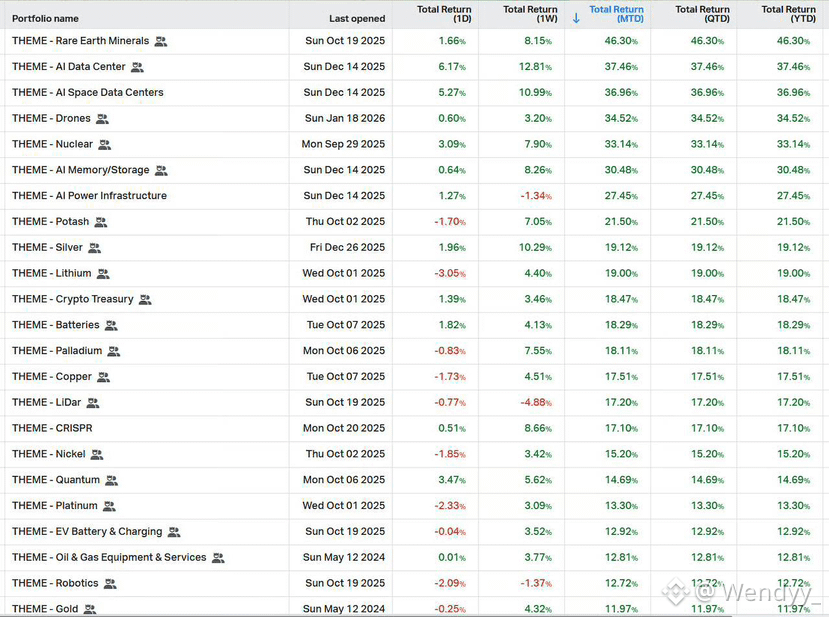Open THEME - AI Power Infrastructure portfolio
This screenshot has width=829, height=617.
click(89, 196)
